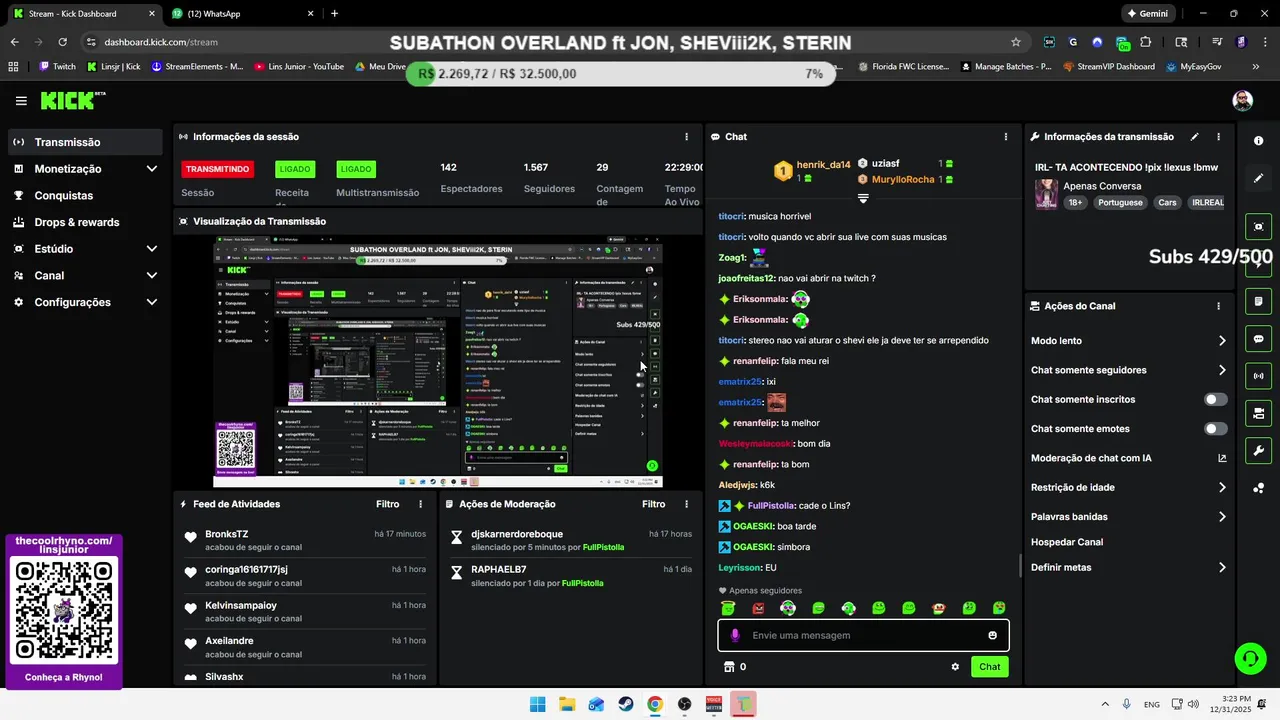Click the shop icon below chat input

(x=729, y=667)
